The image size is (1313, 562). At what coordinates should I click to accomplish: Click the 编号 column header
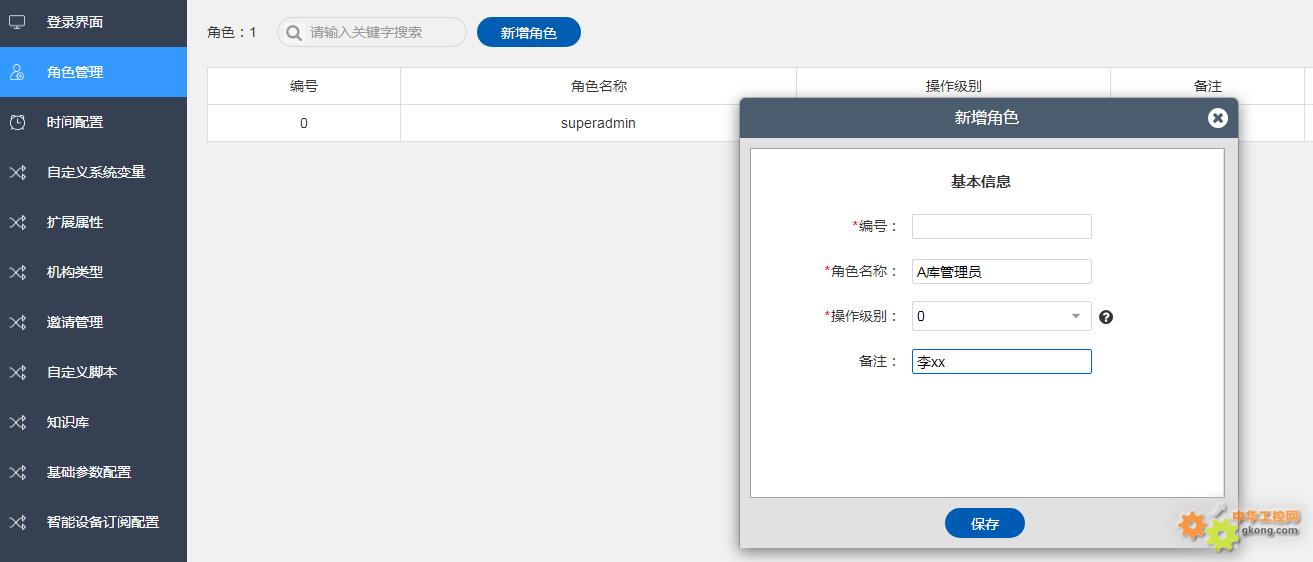304,86
